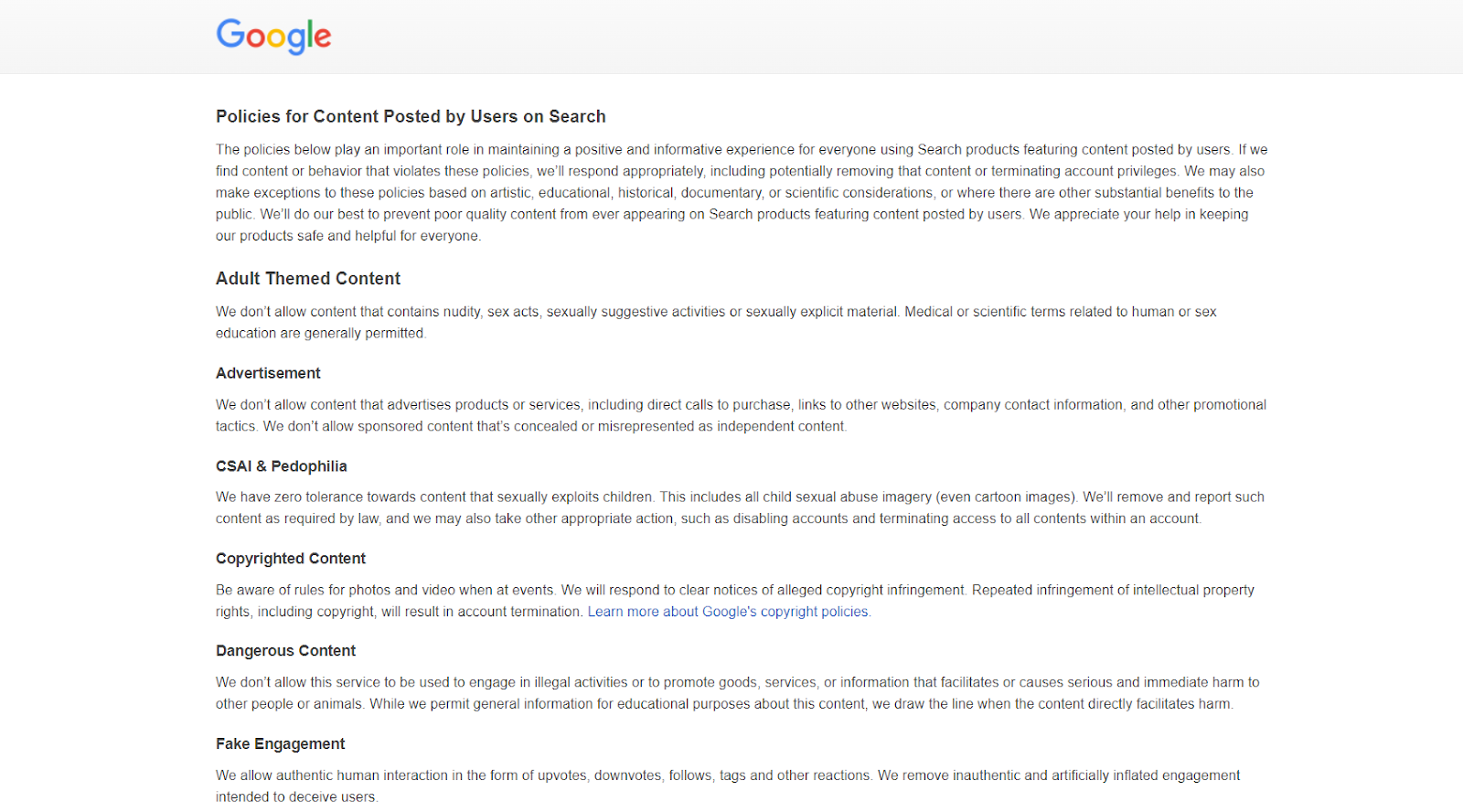Open Learn more about Google's copyright policies link

[x=728, y=612]
